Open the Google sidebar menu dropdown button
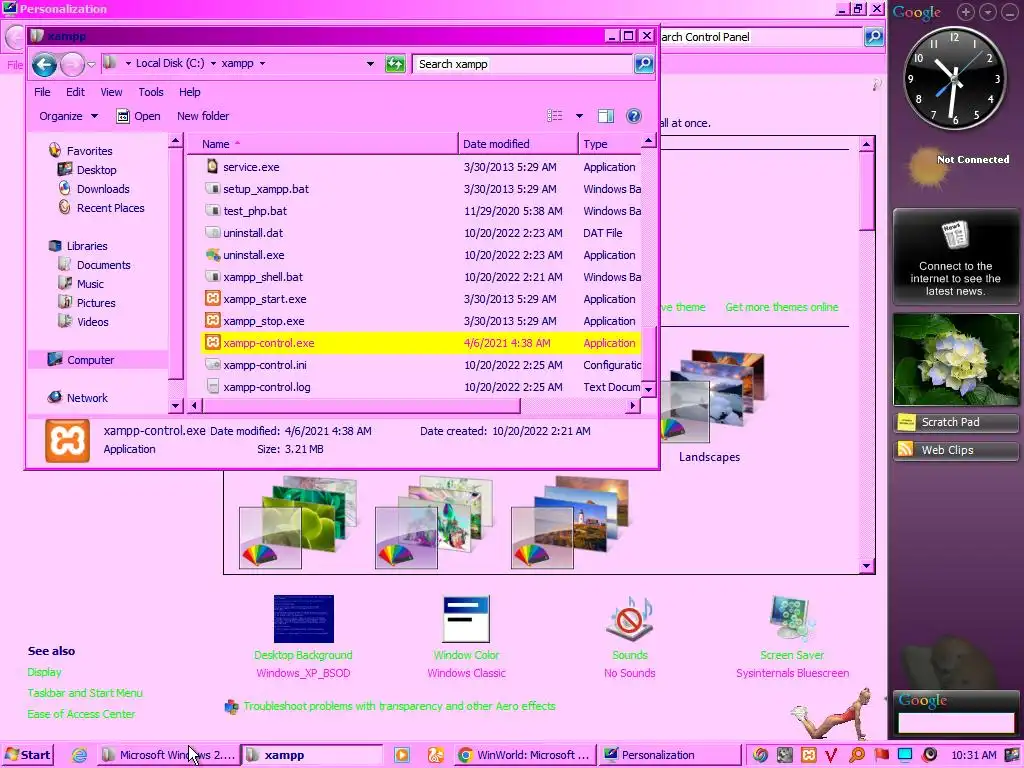The height and width of the screenshot is (768, 1024). tap(988, 12)
